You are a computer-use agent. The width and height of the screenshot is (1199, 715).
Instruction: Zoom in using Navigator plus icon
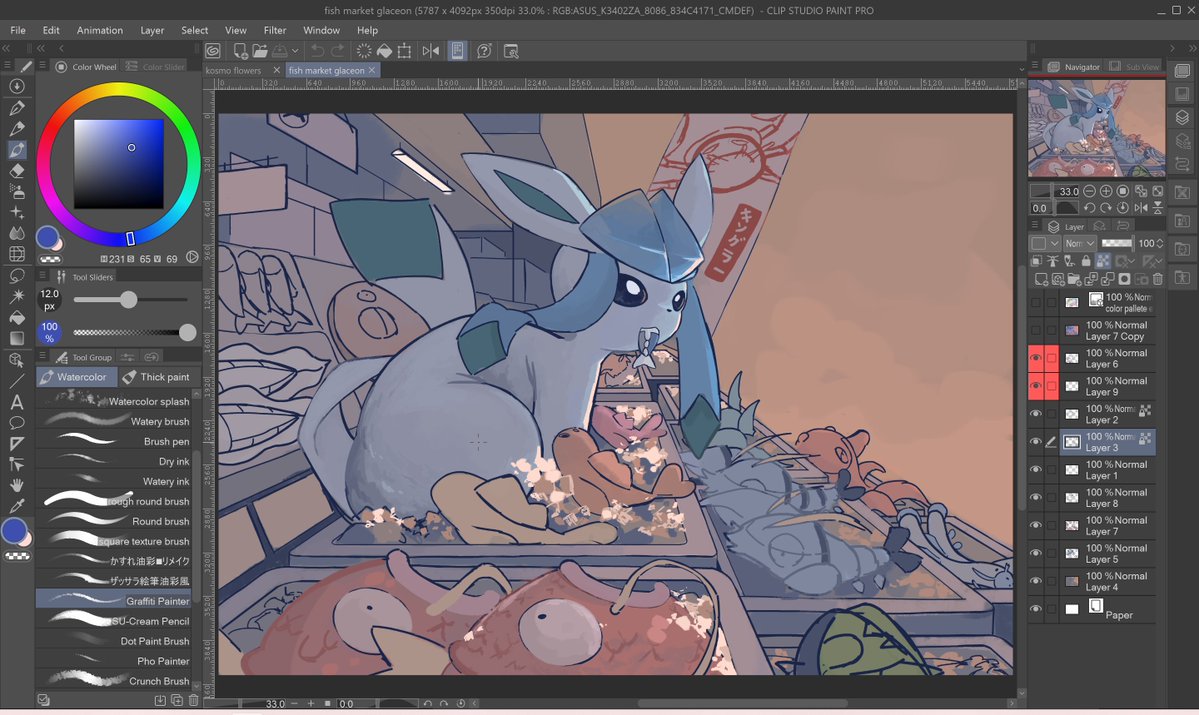1106,191
